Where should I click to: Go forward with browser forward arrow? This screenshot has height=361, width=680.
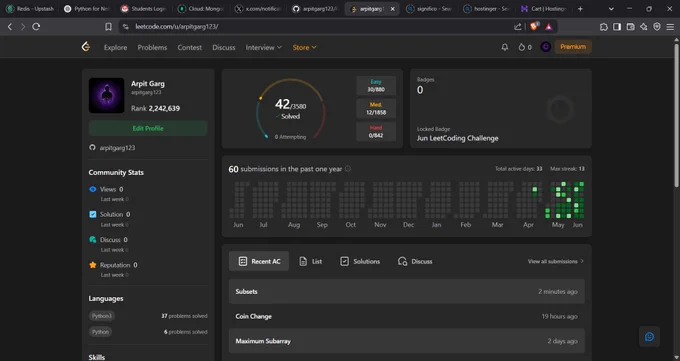(23, 26)
